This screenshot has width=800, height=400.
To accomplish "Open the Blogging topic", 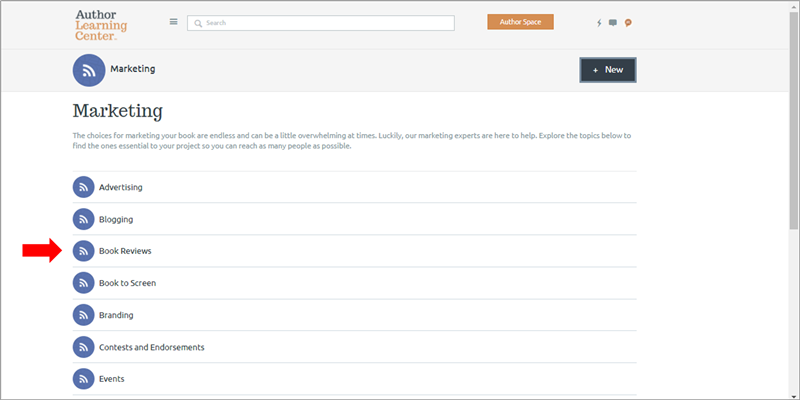I will pos(116,219).
